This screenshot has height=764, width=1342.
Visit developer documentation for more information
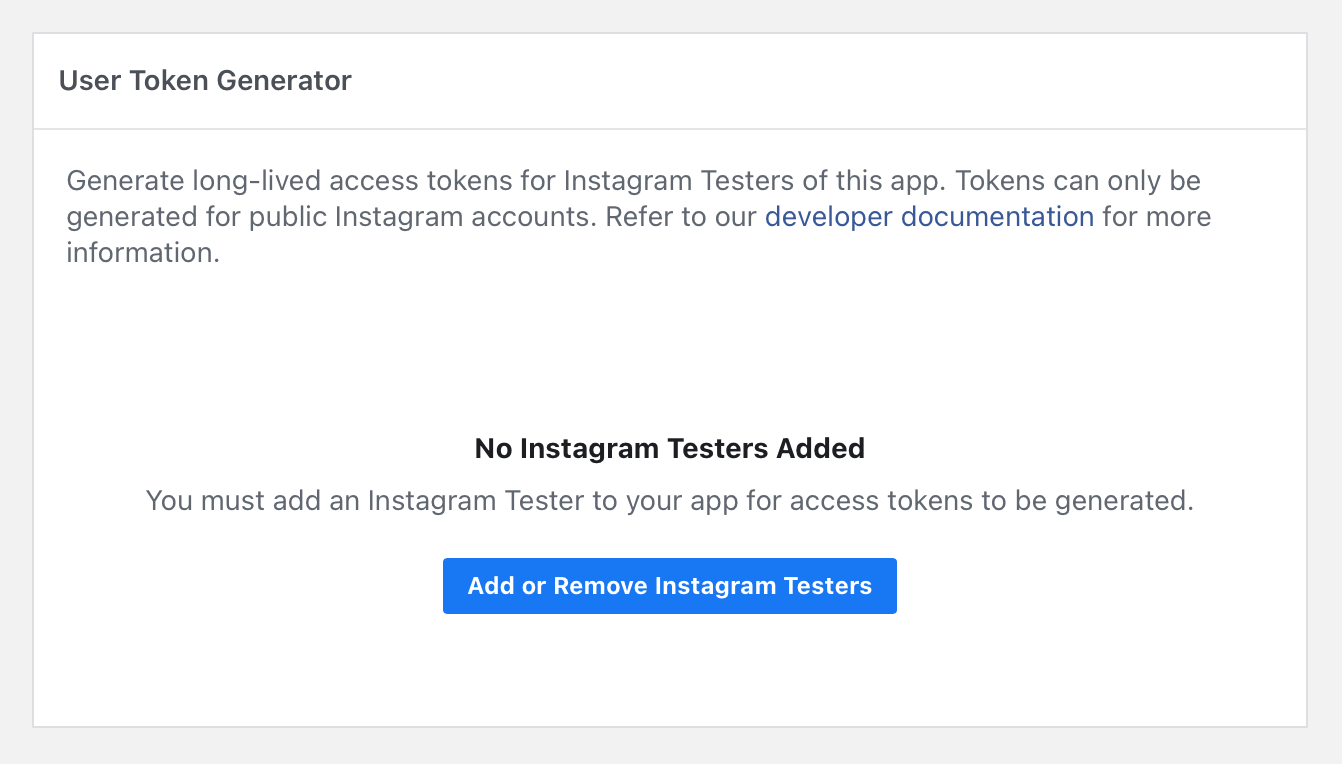coord(928,217)
